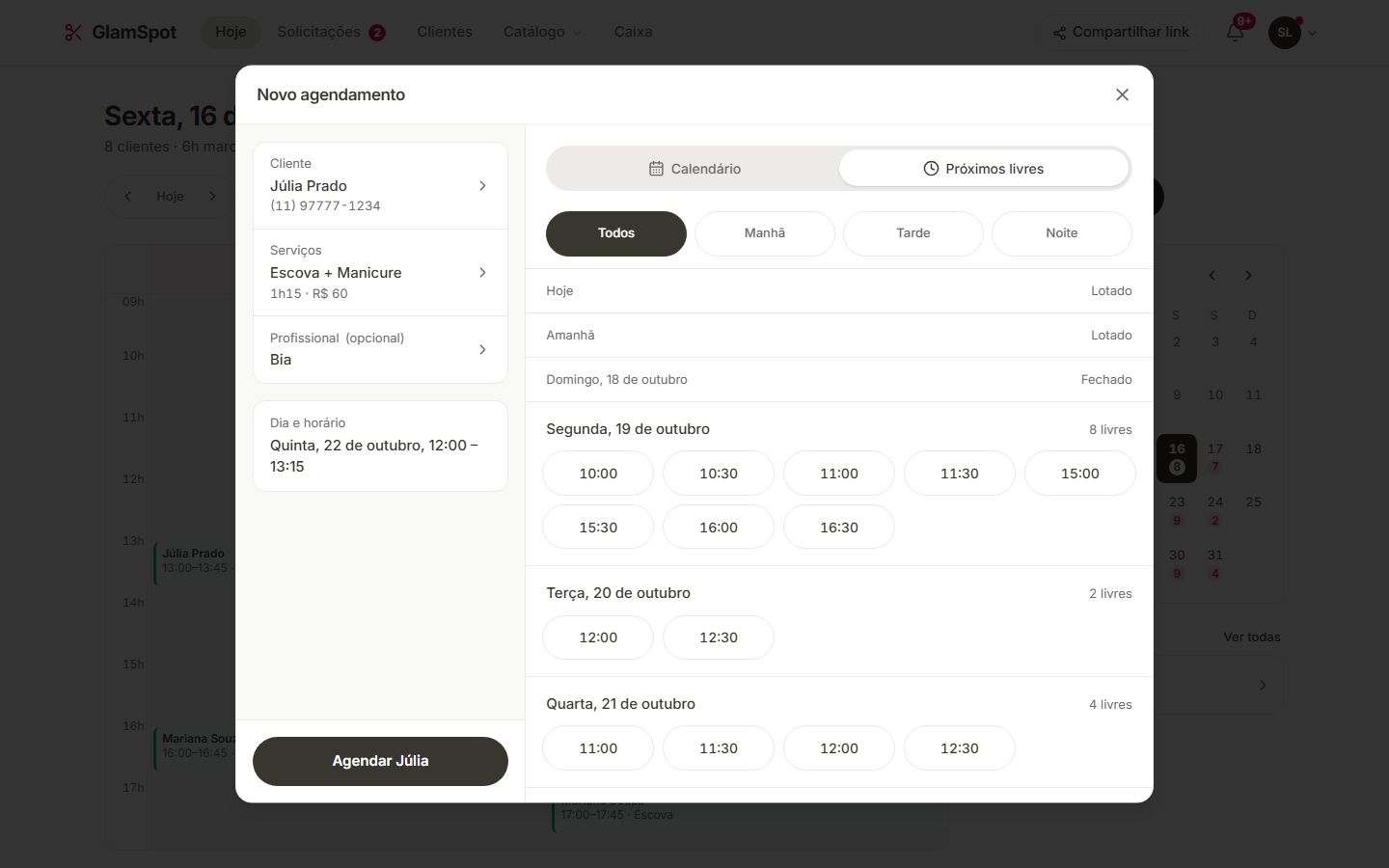This screenshot has height=868, width=1389.
Task: Pick Wednesday 21 October 12:30 slot
Action: (960, 748)
